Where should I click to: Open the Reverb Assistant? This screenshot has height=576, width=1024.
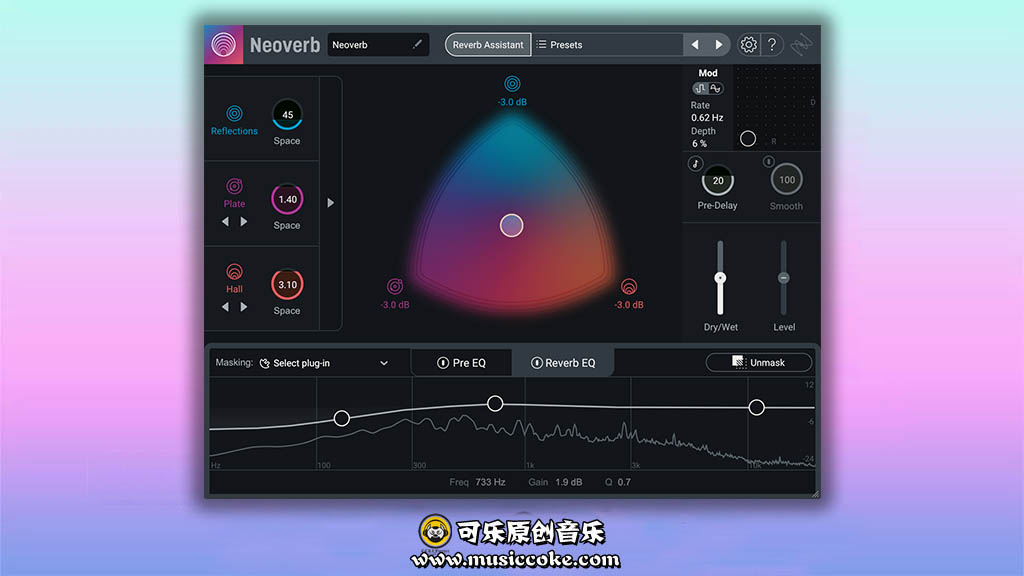click(x=488, y=44)
